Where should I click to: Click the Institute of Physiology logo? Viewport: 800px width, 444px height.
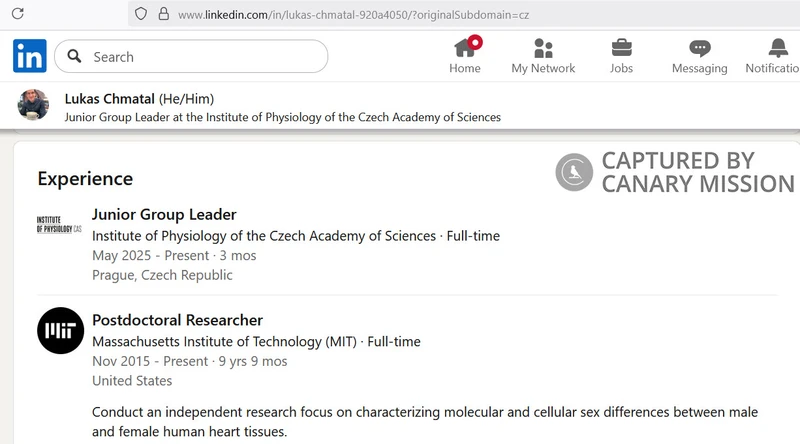[x=60, y=224]
